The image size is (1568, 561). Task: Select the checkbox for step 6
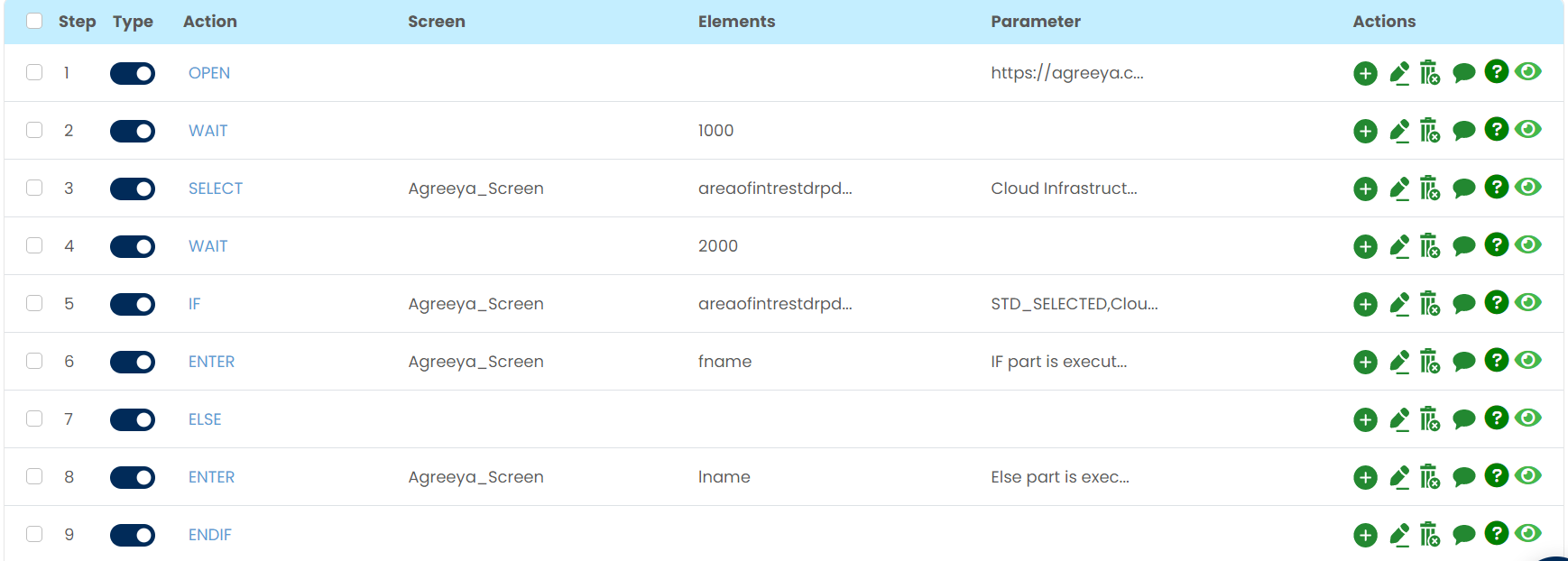click(x=34, y=361)
